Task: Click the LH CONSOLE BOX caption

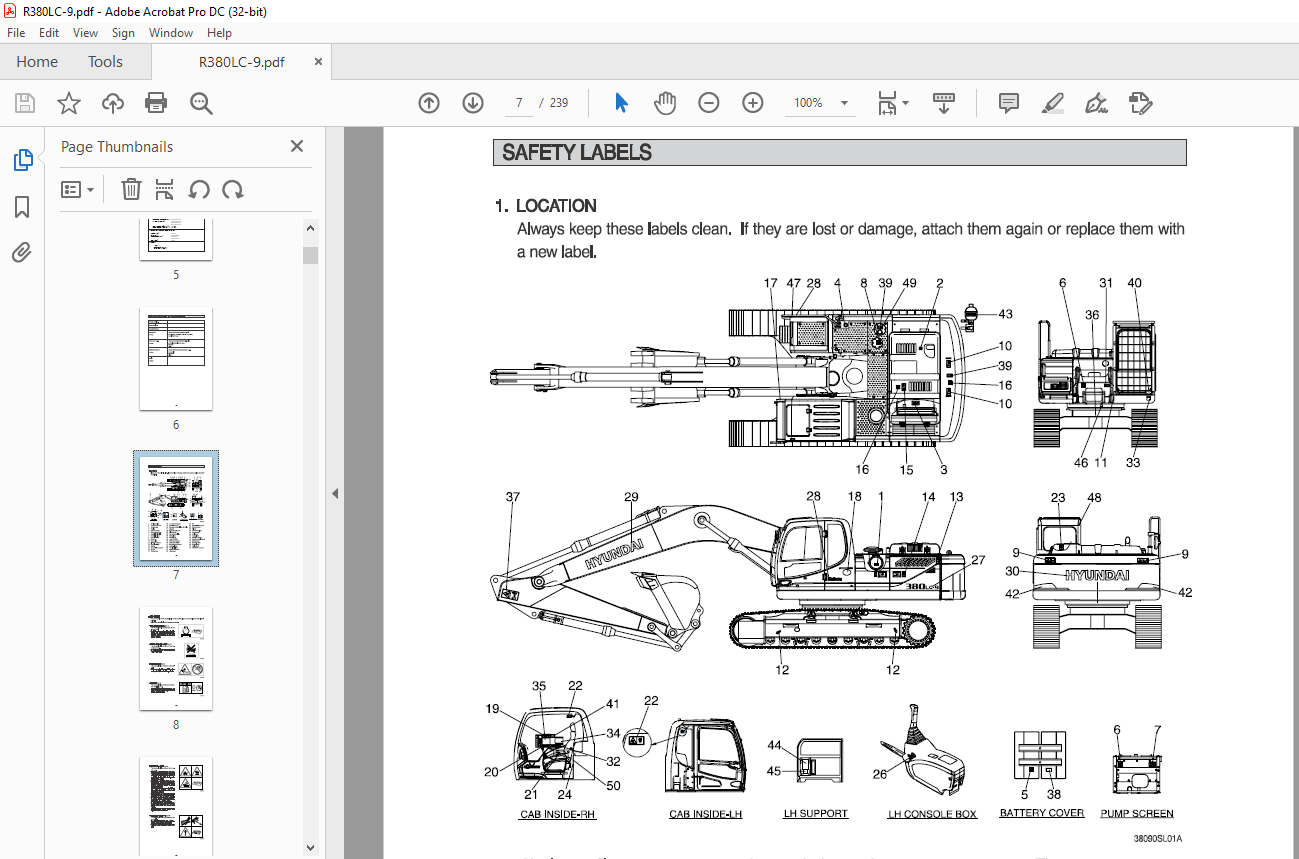Action: (933, 815)
